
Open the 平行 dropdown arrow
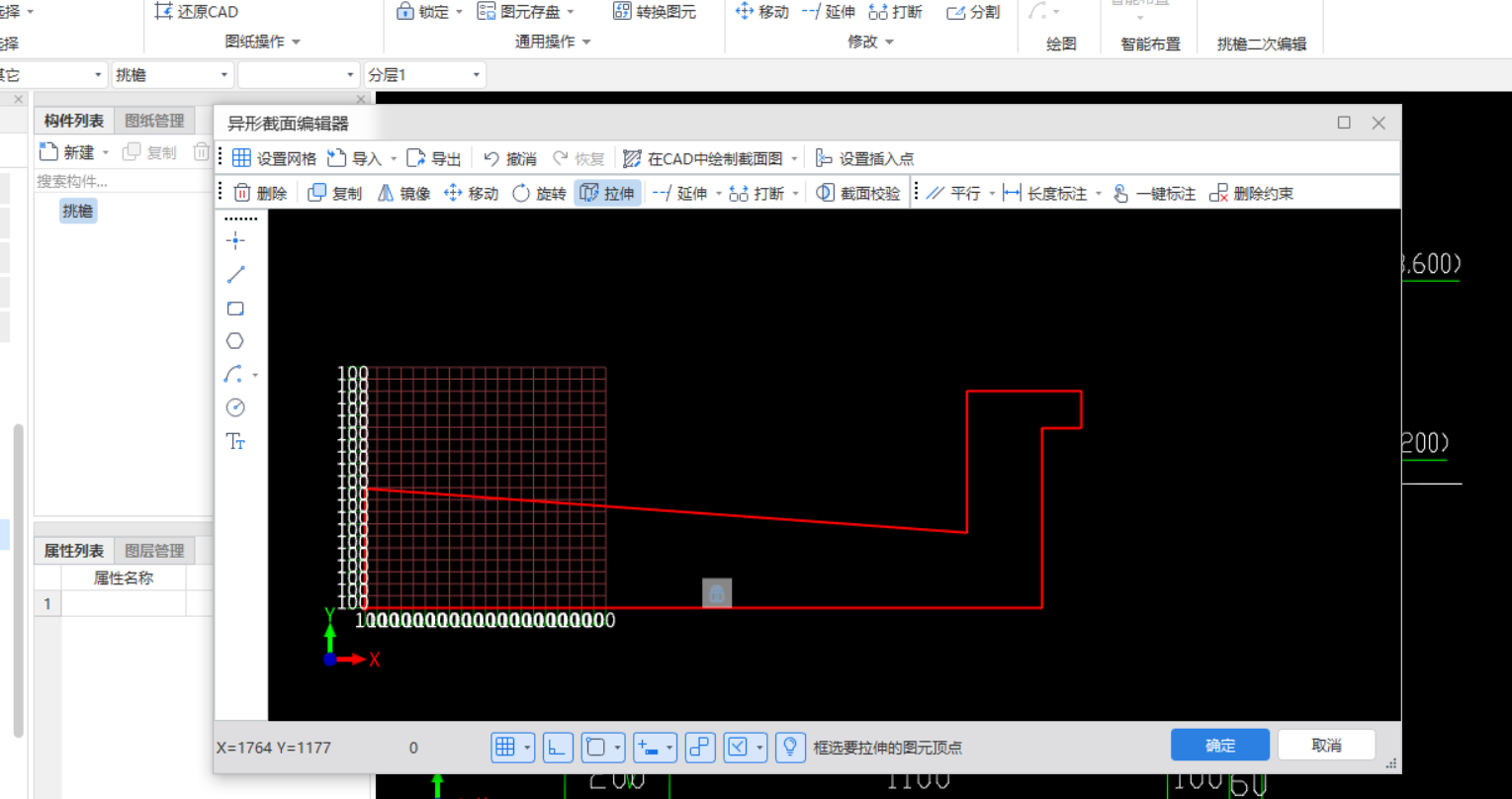pos(992,193)
